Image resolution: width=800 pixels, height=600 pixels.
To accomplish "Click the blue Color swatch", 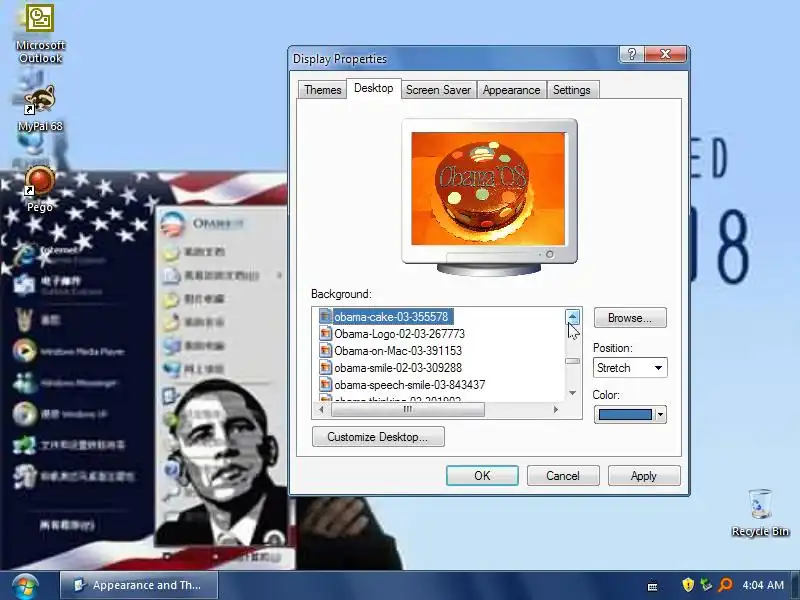I will [625, 414].
